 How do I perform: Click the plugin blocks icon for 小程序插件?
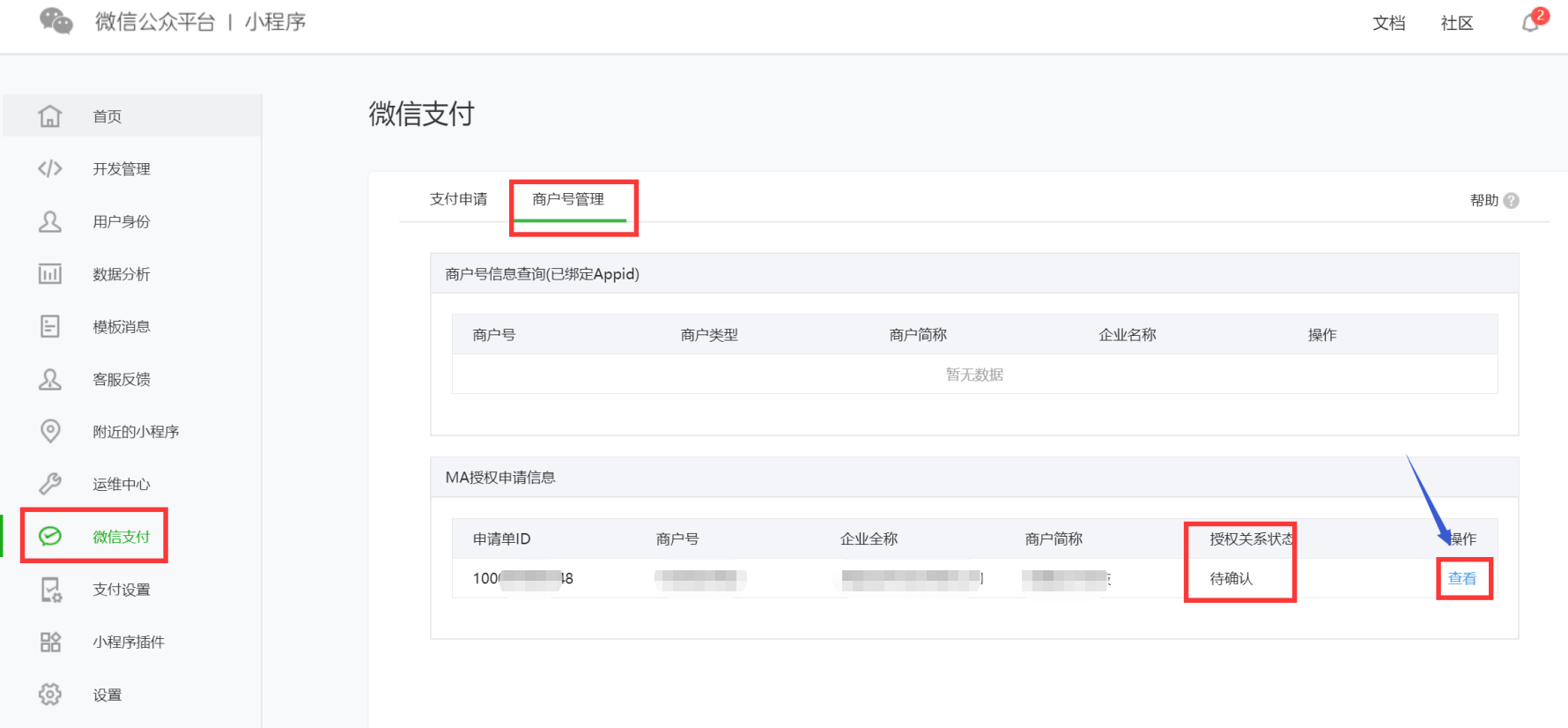50,642
